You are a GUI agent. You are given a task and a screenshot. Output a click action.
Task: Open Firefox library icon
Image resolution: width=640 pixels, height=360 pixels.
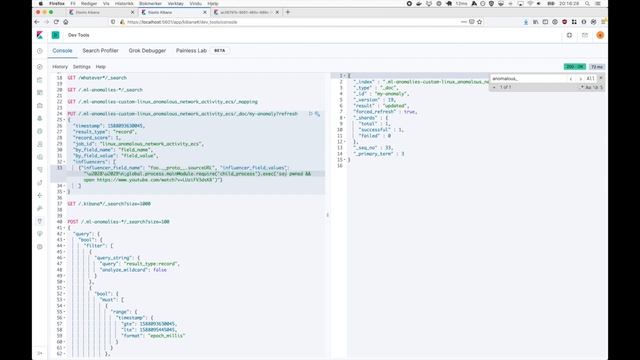[536, 22]
